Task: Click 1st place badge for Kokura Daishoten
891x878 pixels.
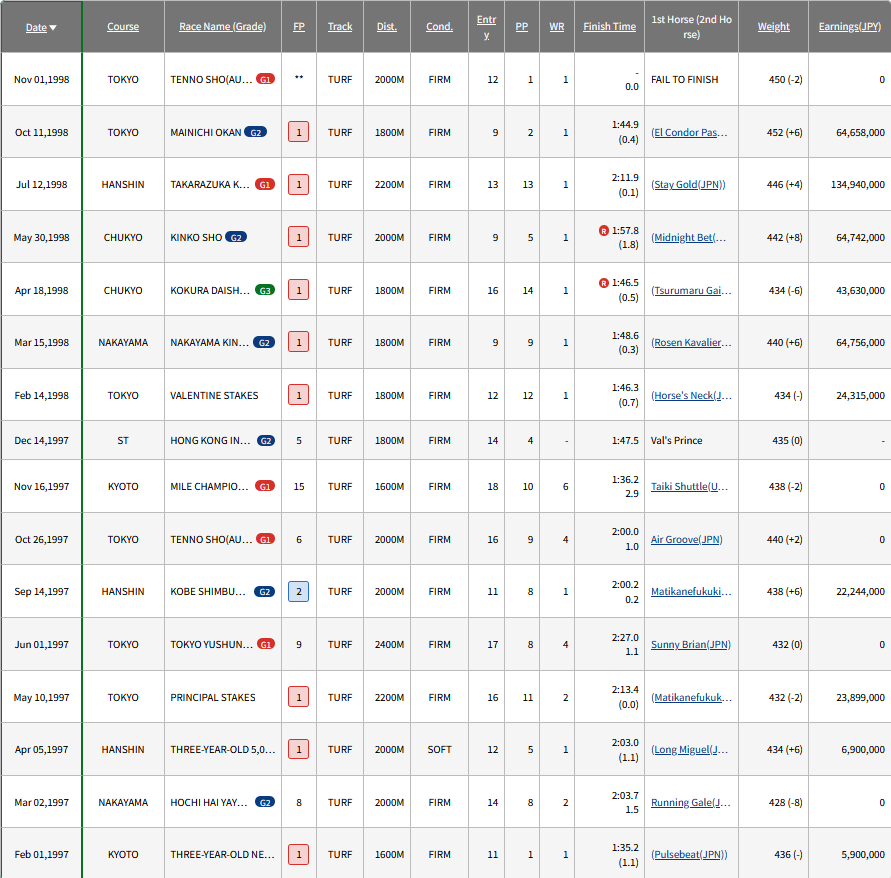Action: (299, 290)
